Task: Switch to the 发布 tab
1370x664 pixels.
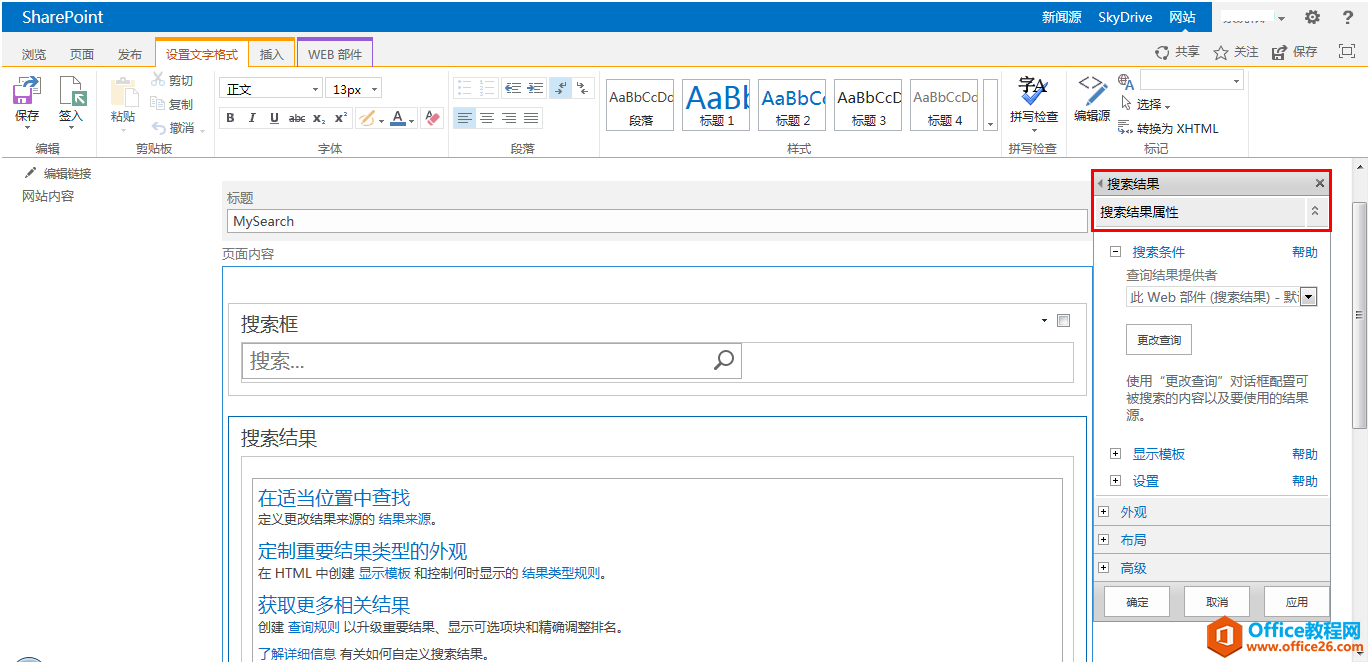Action: point(130,55)
